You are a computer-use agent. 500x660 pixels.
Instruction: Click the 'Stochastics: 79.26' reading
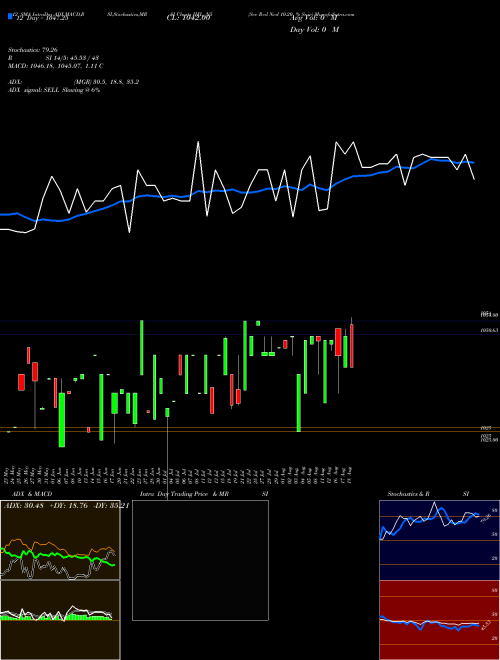(32, 50)
